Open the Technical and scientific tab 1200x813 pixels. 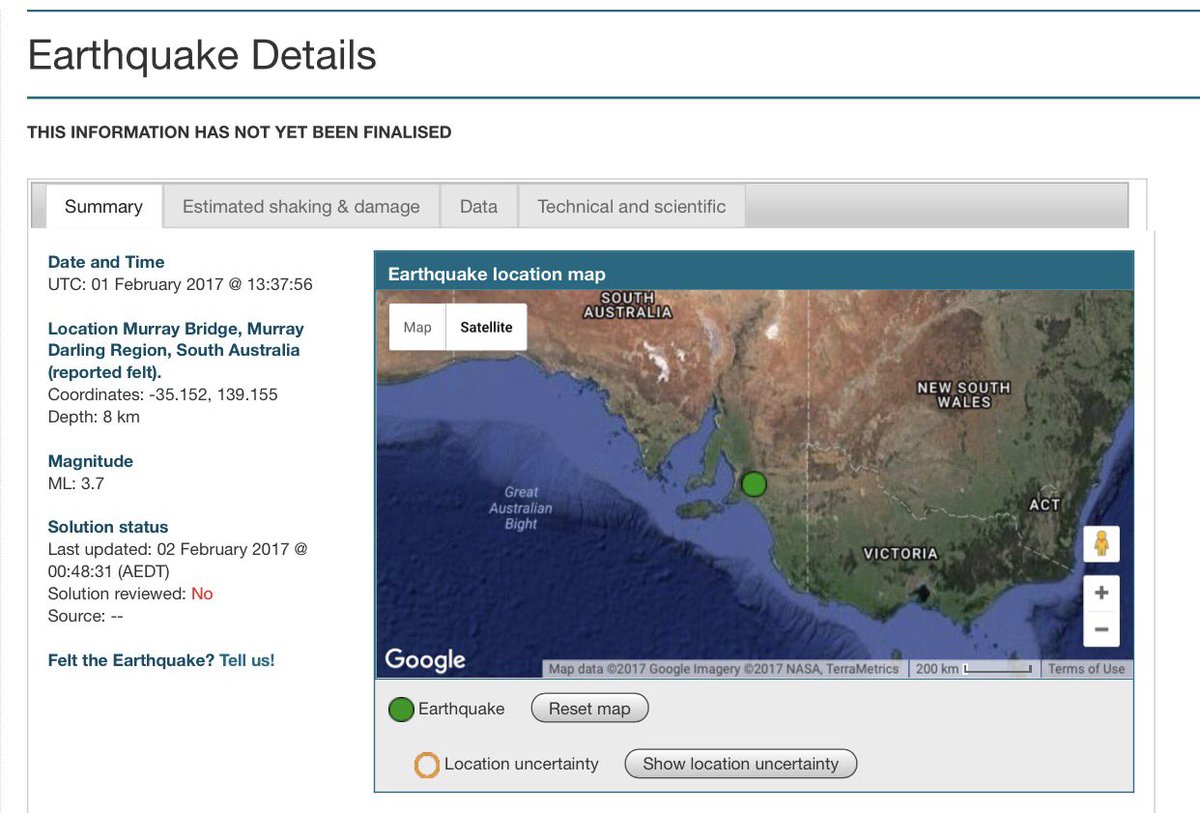click(x=632, y=207)
